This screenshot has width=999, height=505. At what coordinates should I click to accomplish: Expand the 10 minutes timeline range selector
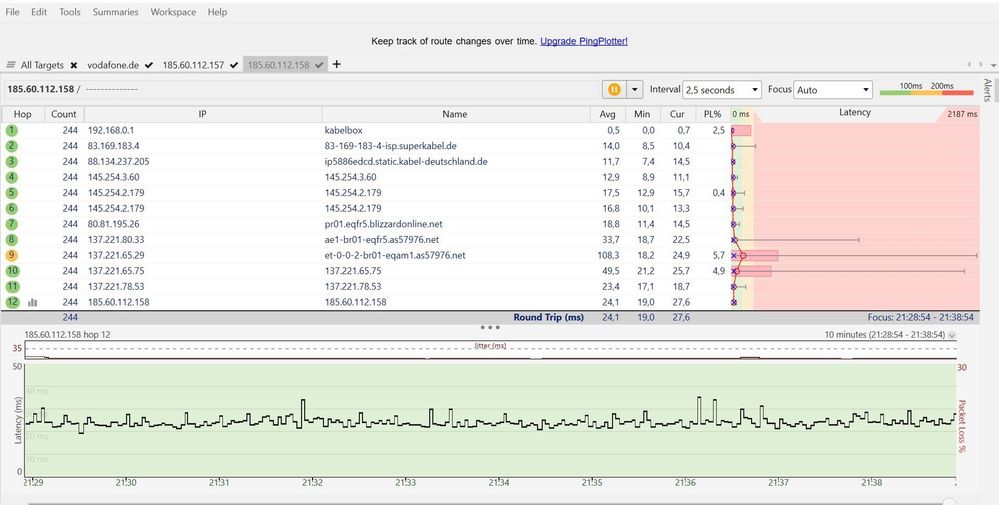pyautogui.click(x=951, y=335)
